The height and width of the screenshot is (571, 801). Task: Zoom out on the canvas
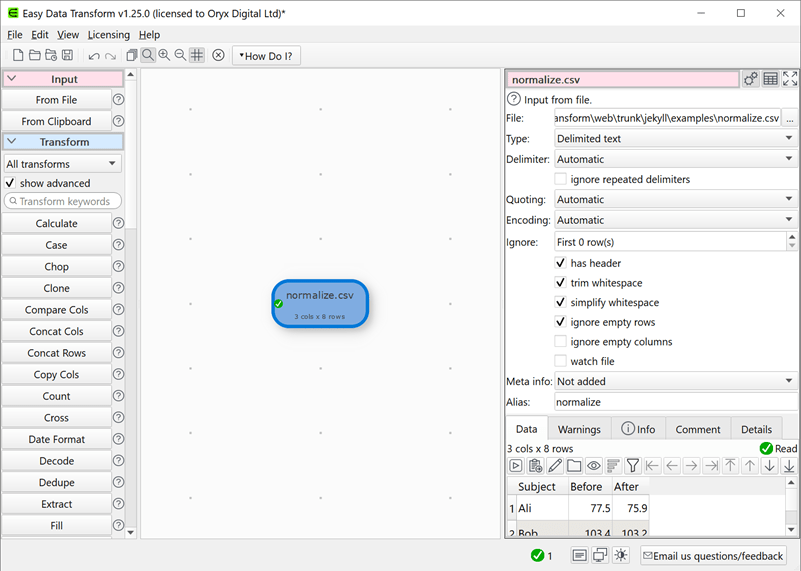[x=180, y=55]
